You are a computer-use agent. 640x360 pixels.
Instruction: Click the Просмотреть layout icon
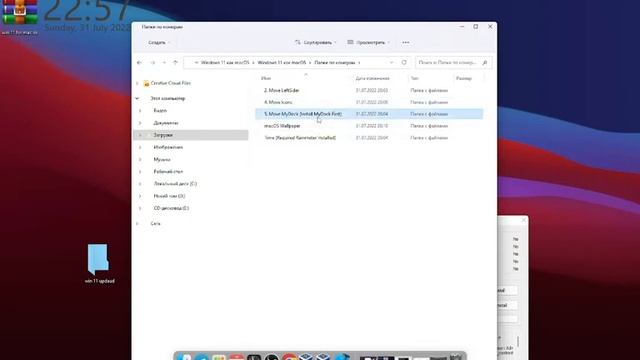click(350, 42)
